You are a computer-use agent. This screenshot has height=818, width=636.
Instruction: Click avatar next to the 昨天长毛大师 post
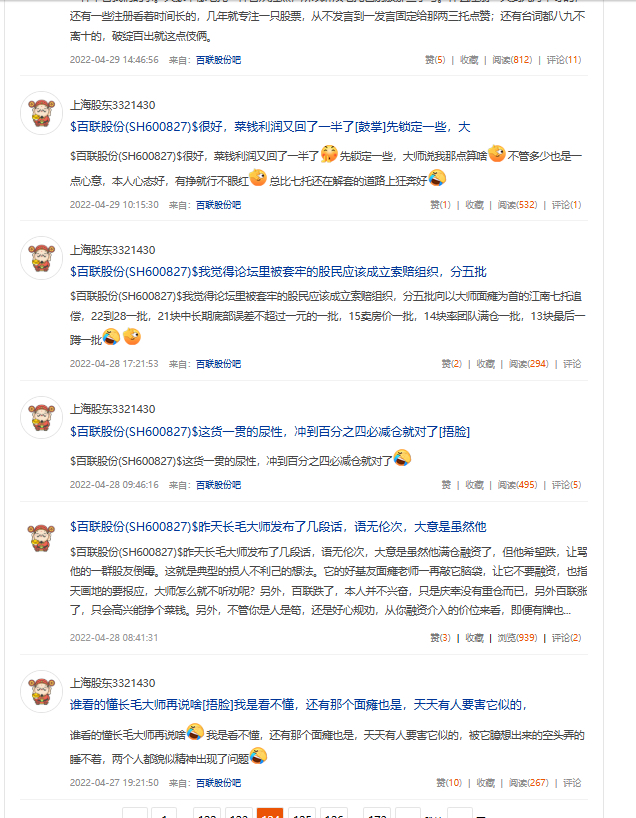point(41,538)
